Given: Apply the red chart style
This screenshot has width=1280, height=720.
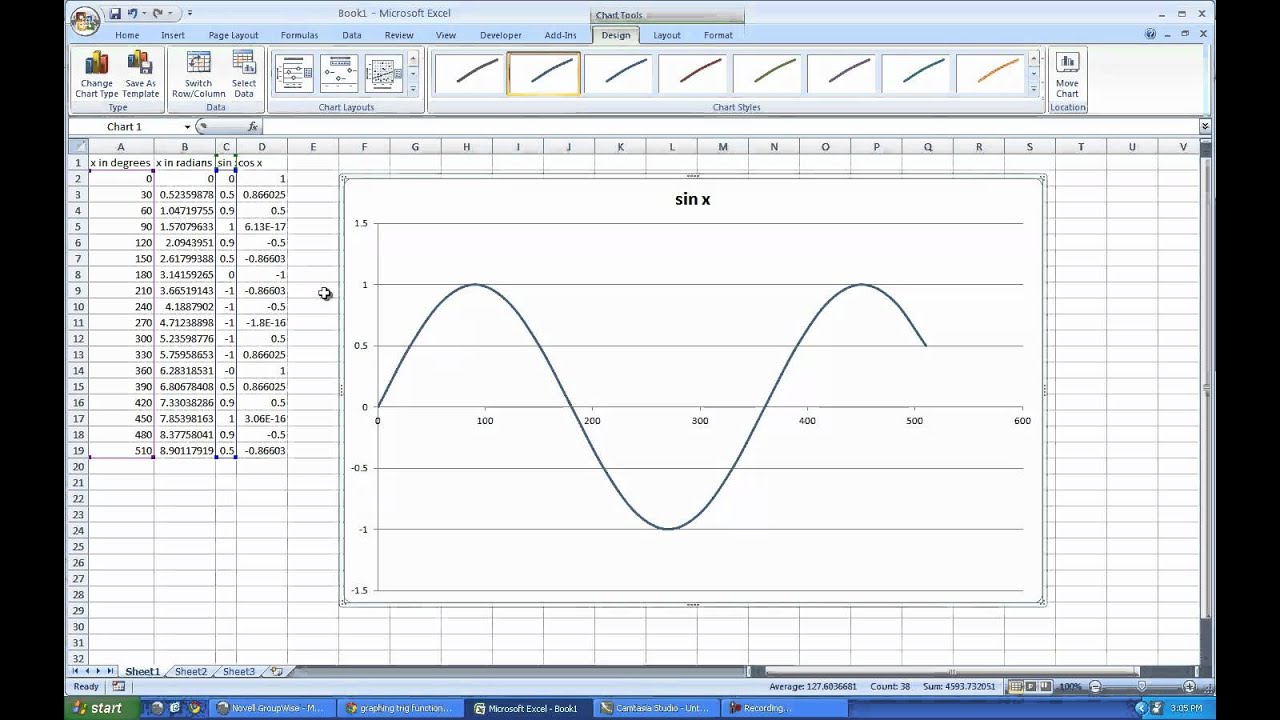Looking at the screenshot, I should (693, 74).
